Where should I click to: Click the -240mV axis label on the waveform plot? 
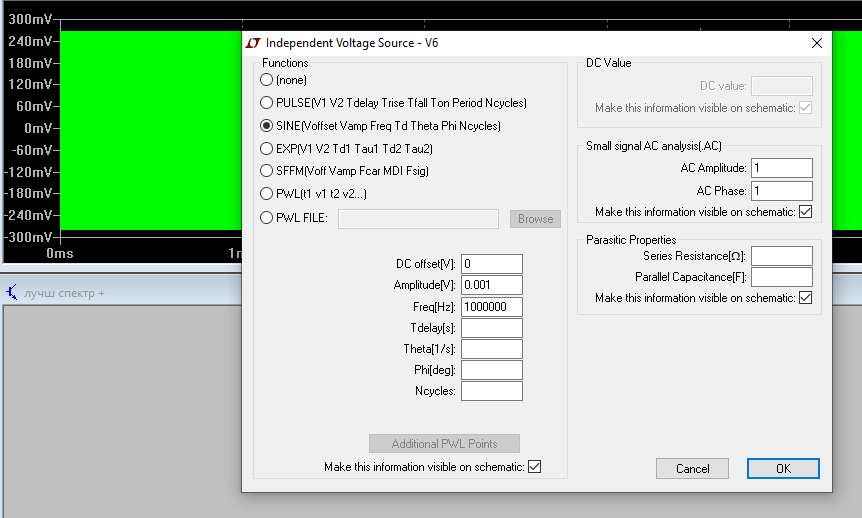coord(28,215)
